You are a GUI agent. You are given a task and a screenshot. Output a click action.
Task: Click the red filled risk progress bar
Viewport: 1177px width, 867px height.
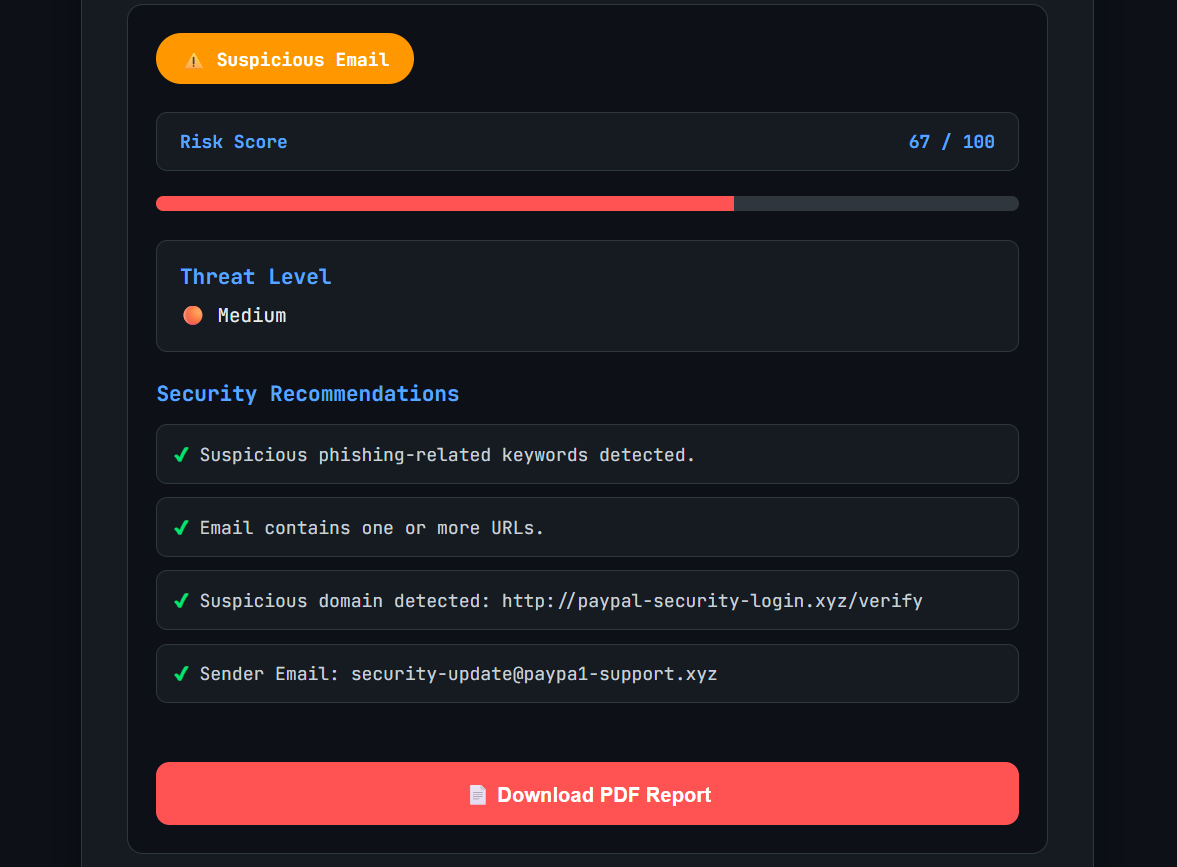coord(445,203)
